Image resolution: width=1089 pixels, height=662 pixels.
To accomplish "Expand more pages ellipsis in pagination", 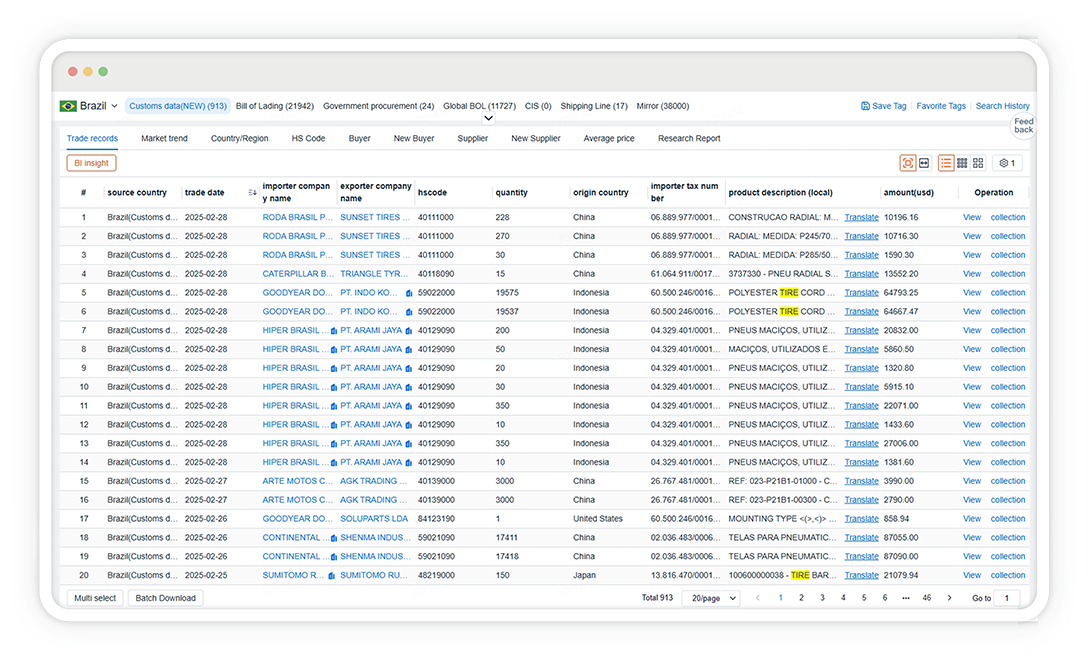I will (x=906, y=598).
